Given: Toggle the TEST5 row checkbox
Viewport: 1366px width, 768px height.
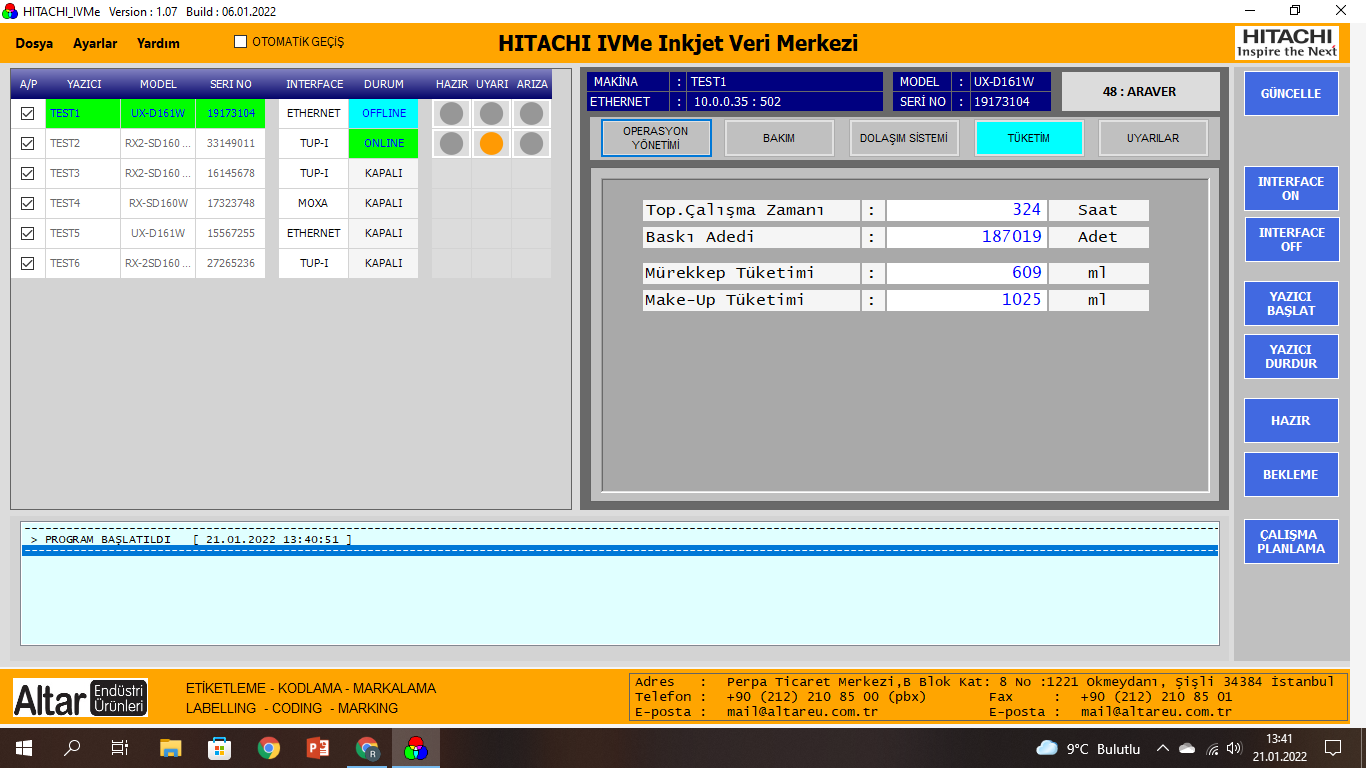Looking at the screenshot, I should coord(28,234).
